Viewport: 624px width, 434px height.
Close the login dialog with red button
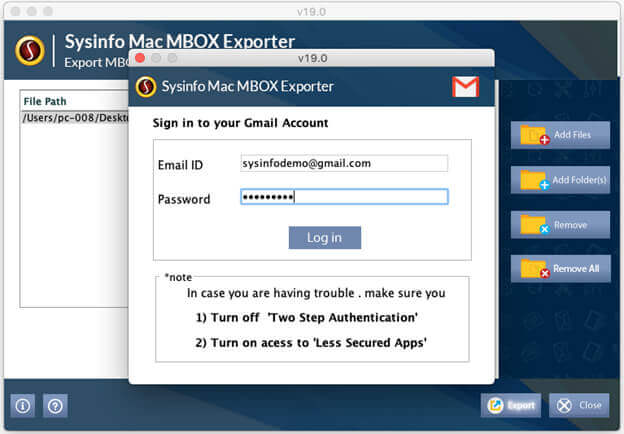coord(140,58)
